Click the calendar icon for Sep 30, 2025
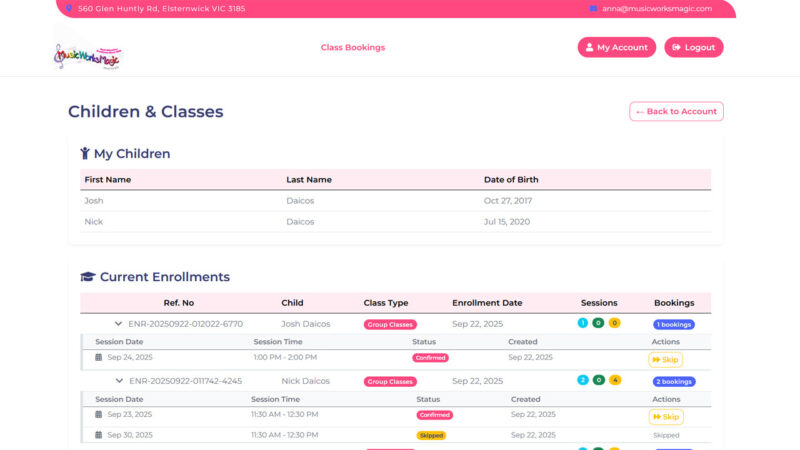The height and width of the screenshot is (450, 800). [98, 435]
